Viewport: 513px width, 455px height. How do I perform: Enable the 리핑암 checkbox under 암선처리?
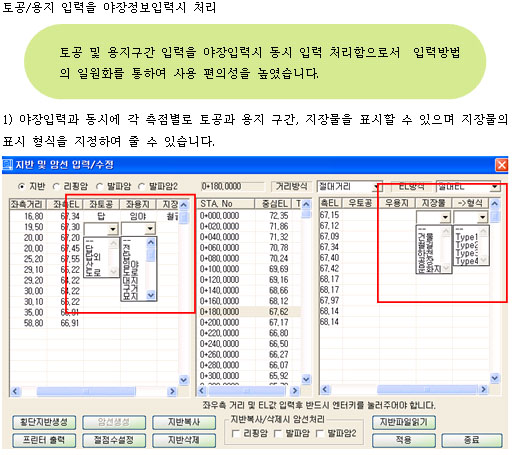click(x=236, y=433)
